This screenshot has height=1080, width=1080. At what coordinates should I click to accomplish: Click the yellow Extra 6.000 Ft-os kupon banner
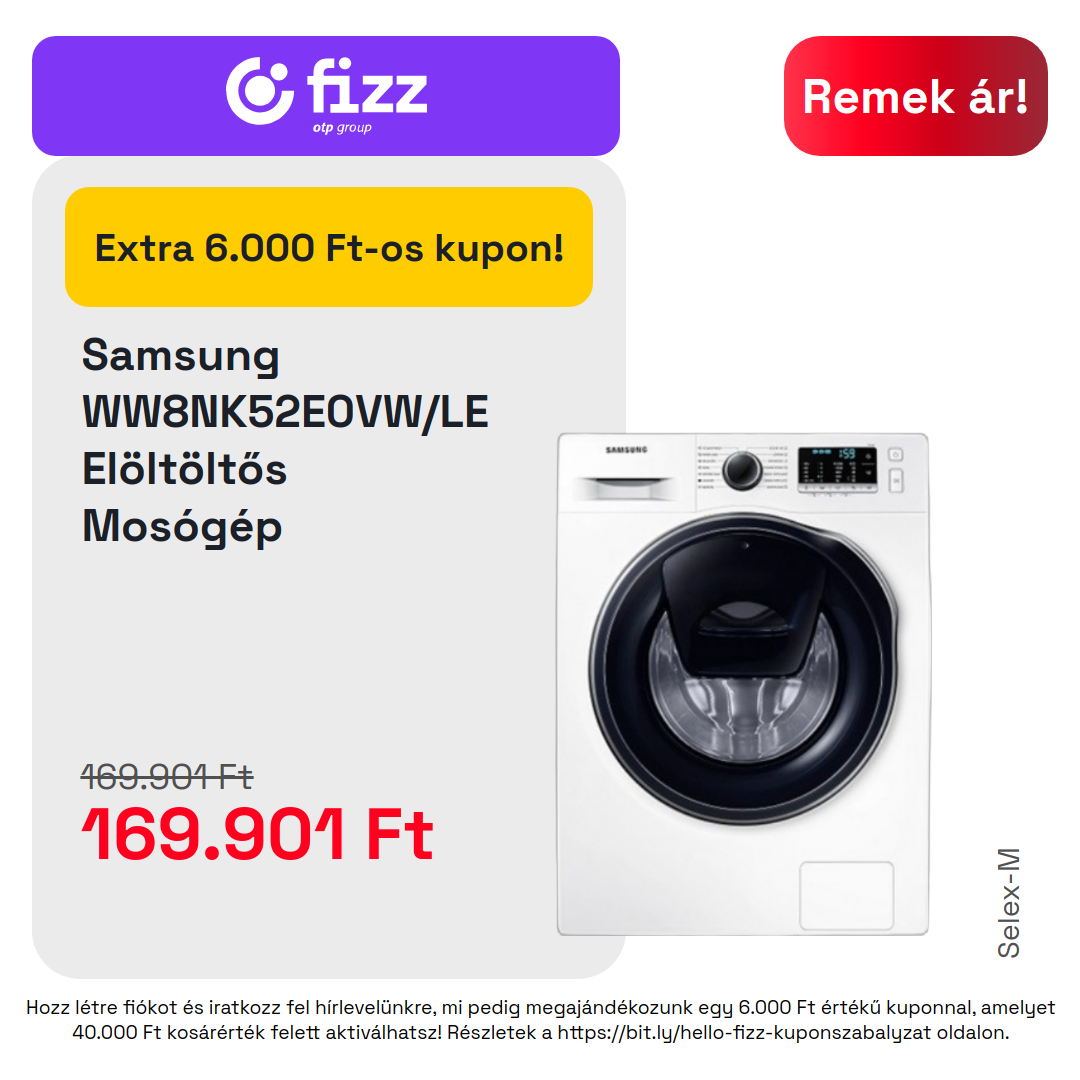pos(329,247)
